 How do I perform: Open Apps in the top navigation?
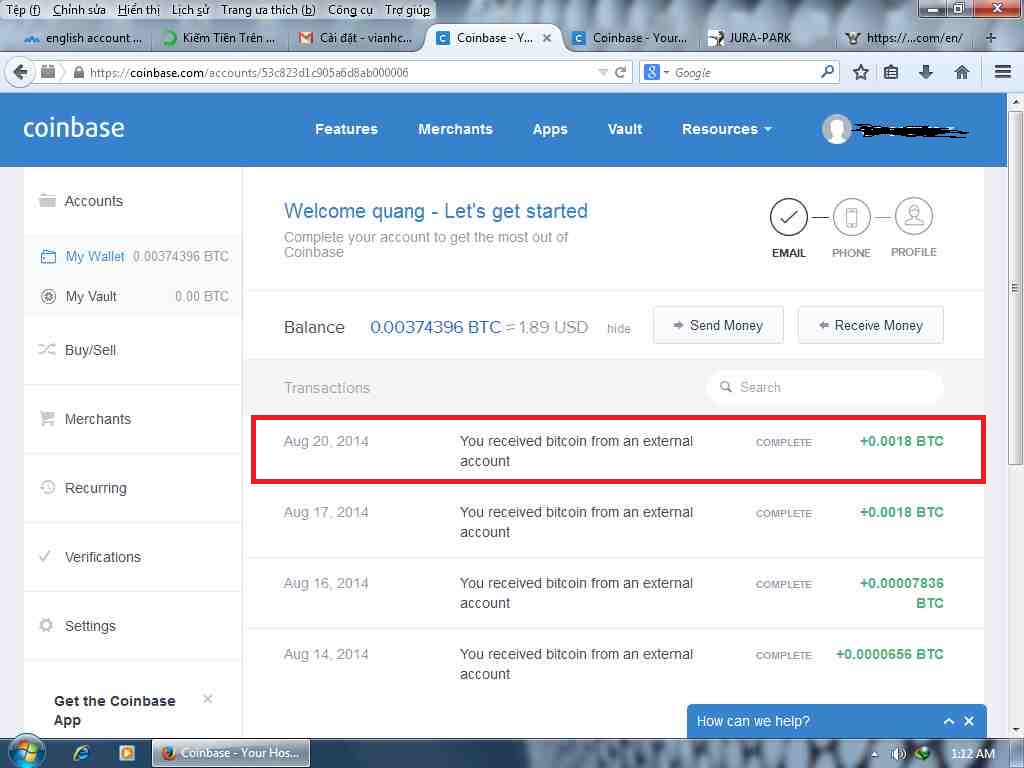pyautogui.click(x=550, y=129)
